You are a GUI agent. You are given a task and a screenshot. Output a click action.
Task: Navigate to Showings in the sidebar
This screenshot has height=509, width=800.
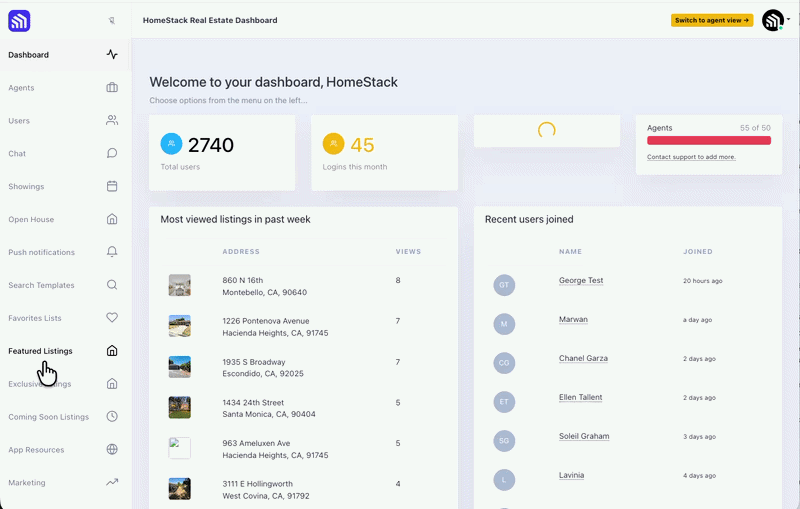(x=65, y=186)
